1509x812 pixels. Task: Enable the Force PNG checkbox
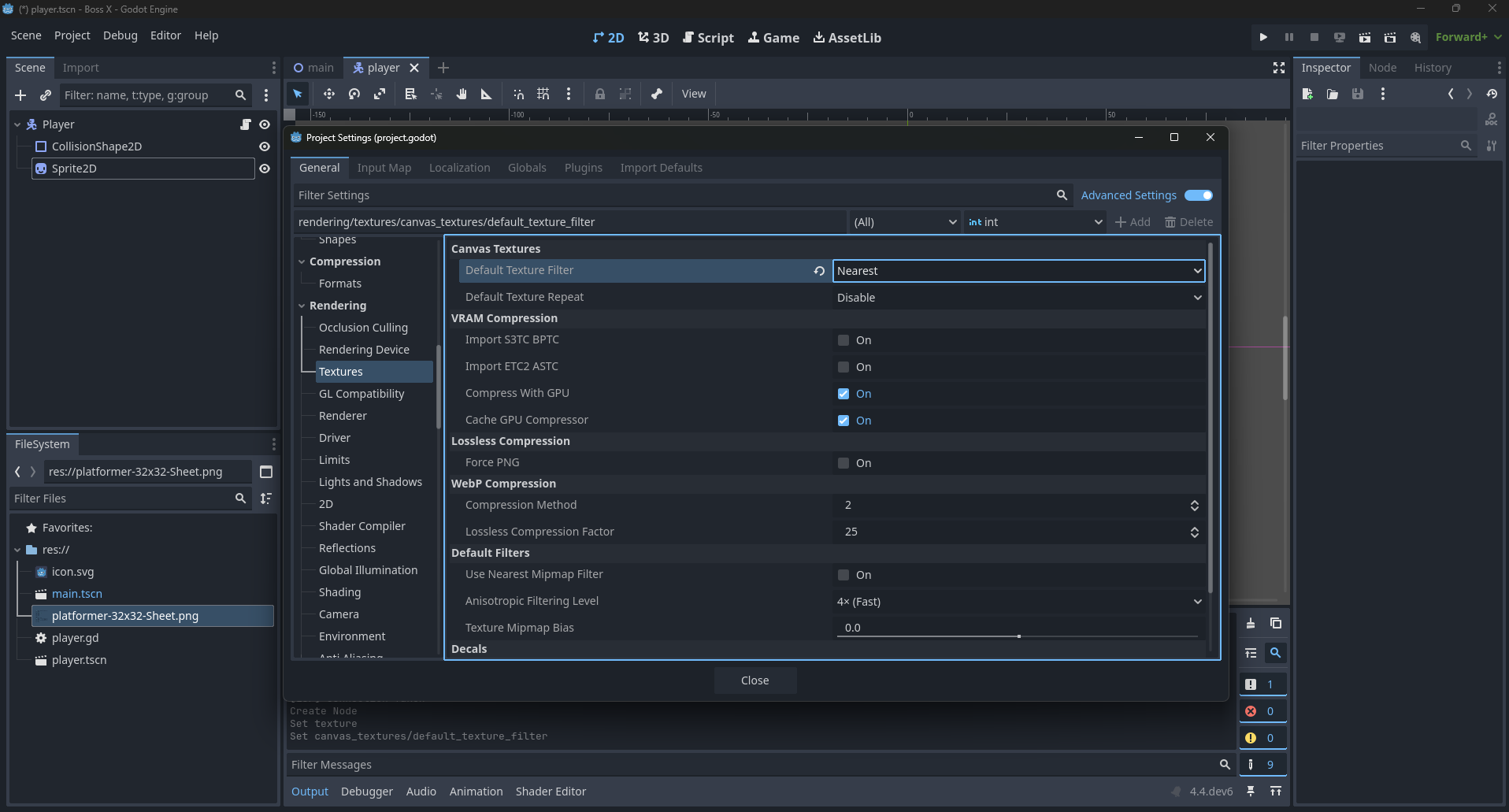click(843, 463)
